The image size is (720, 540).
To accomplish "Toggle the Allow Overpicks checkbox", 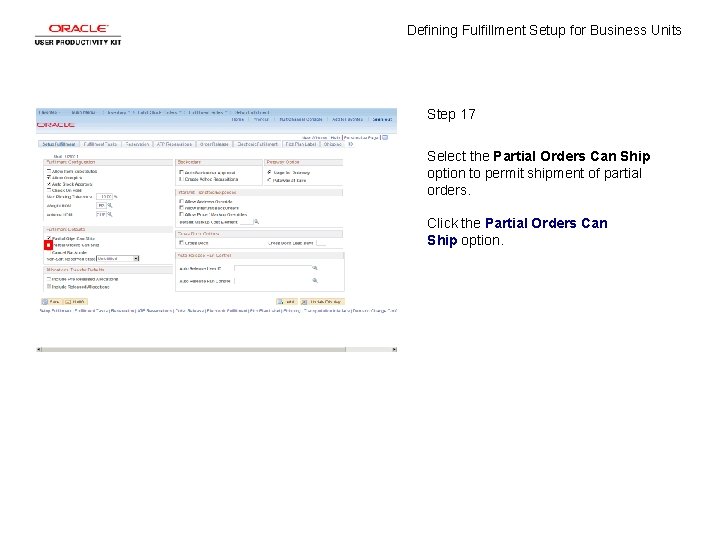I will click(x=49, y=177).
